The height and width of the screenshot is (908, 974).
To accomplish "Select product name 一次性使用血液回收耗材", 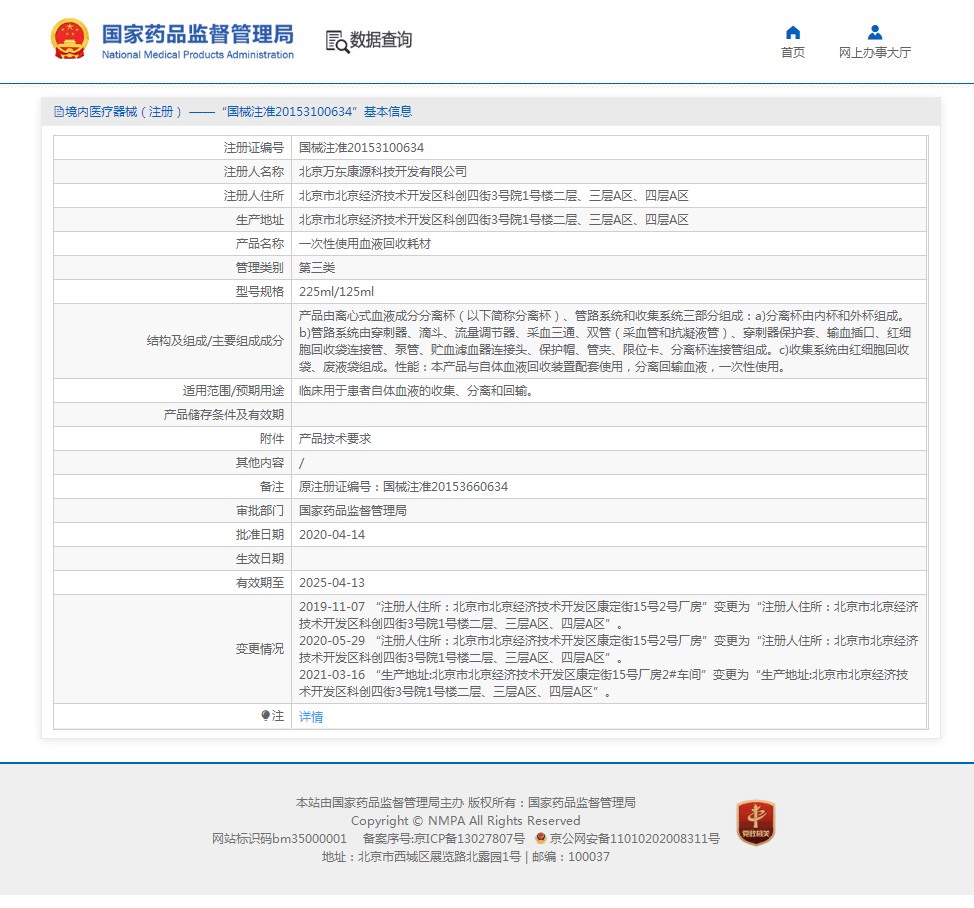I will pyautogui.click(x=365, y=243).
